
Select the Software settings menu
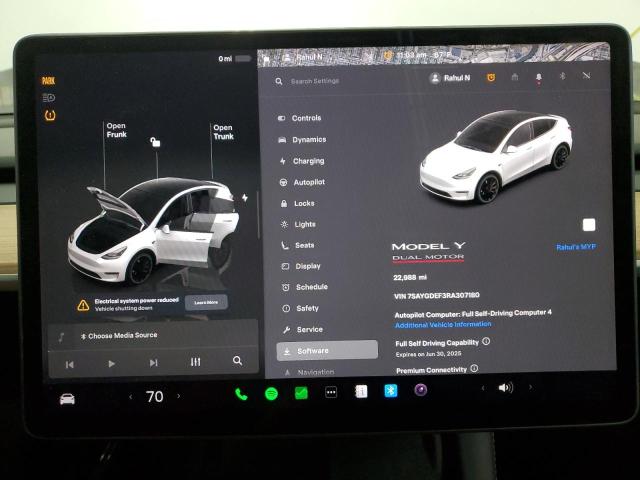[327, 351]
